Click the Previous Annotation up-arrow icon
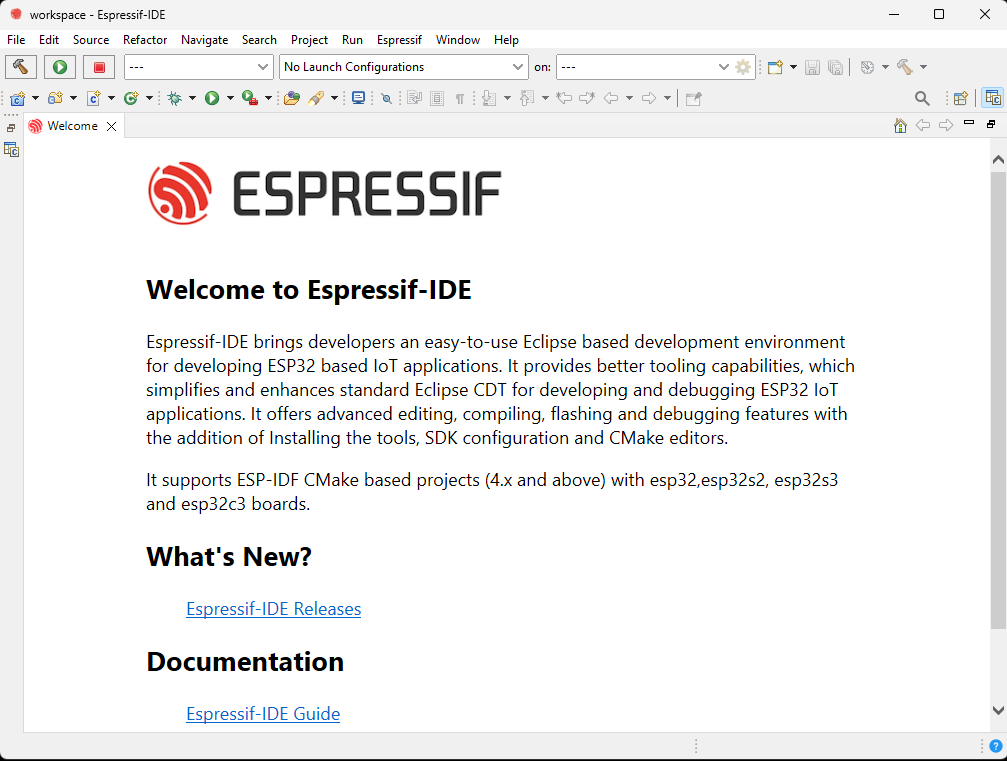Image resolution: width=1007 pixels, height=761 pixels. [527, 98]
